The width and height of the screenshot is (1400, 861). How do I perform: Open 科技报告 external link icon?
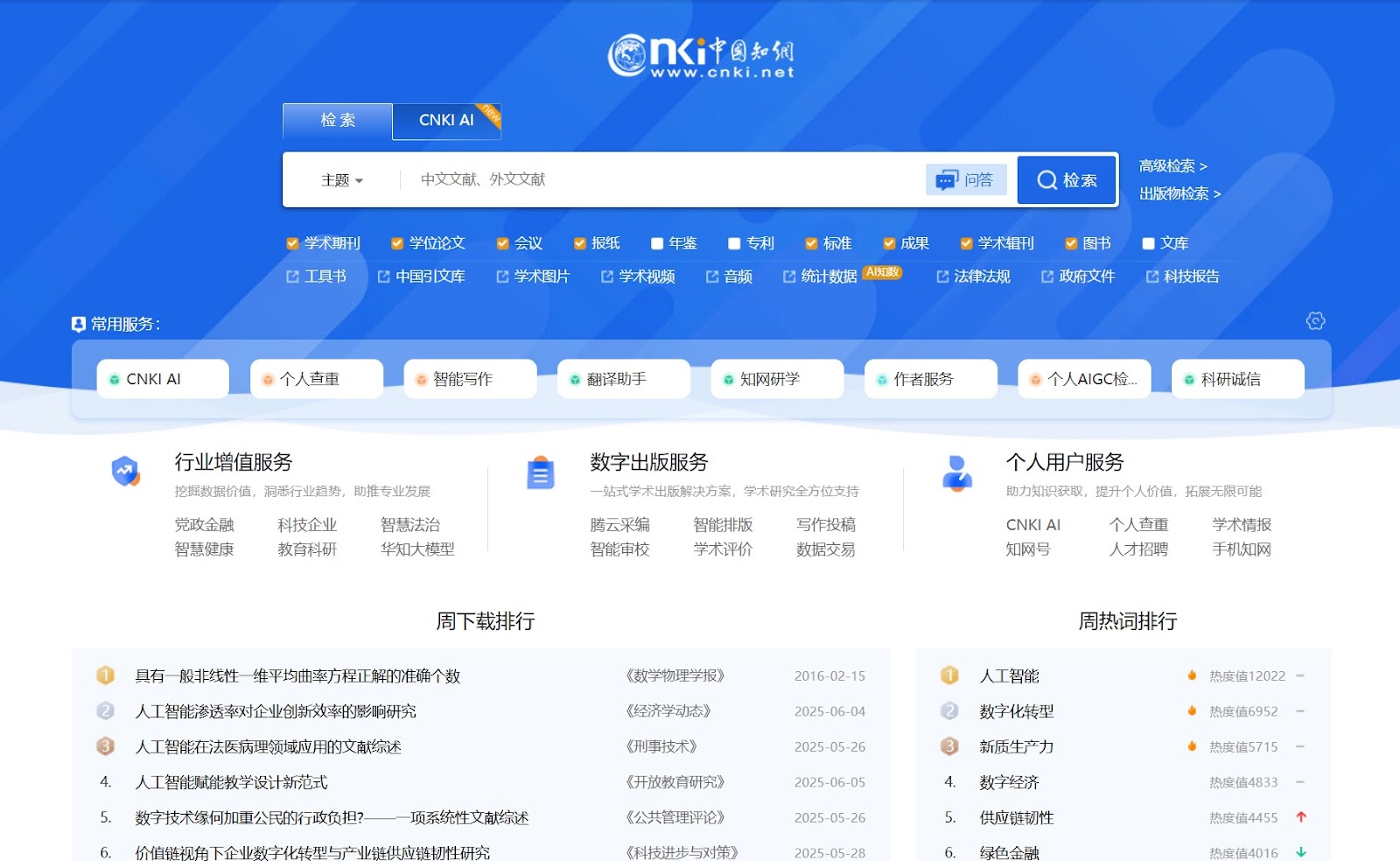coord(1152,276)
